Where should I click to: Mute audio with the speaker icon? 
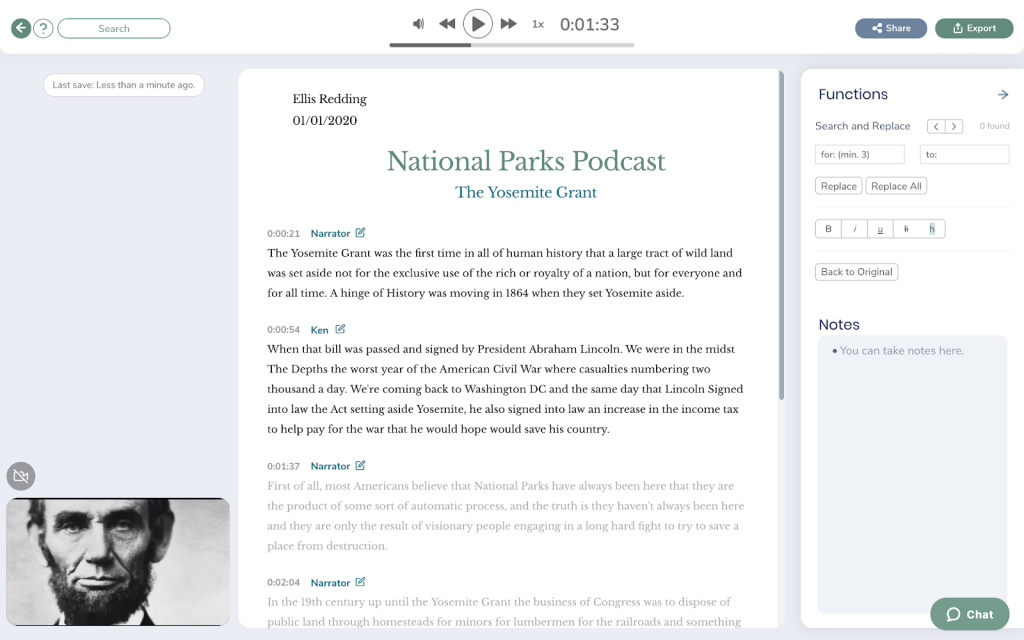coord(419,24)
